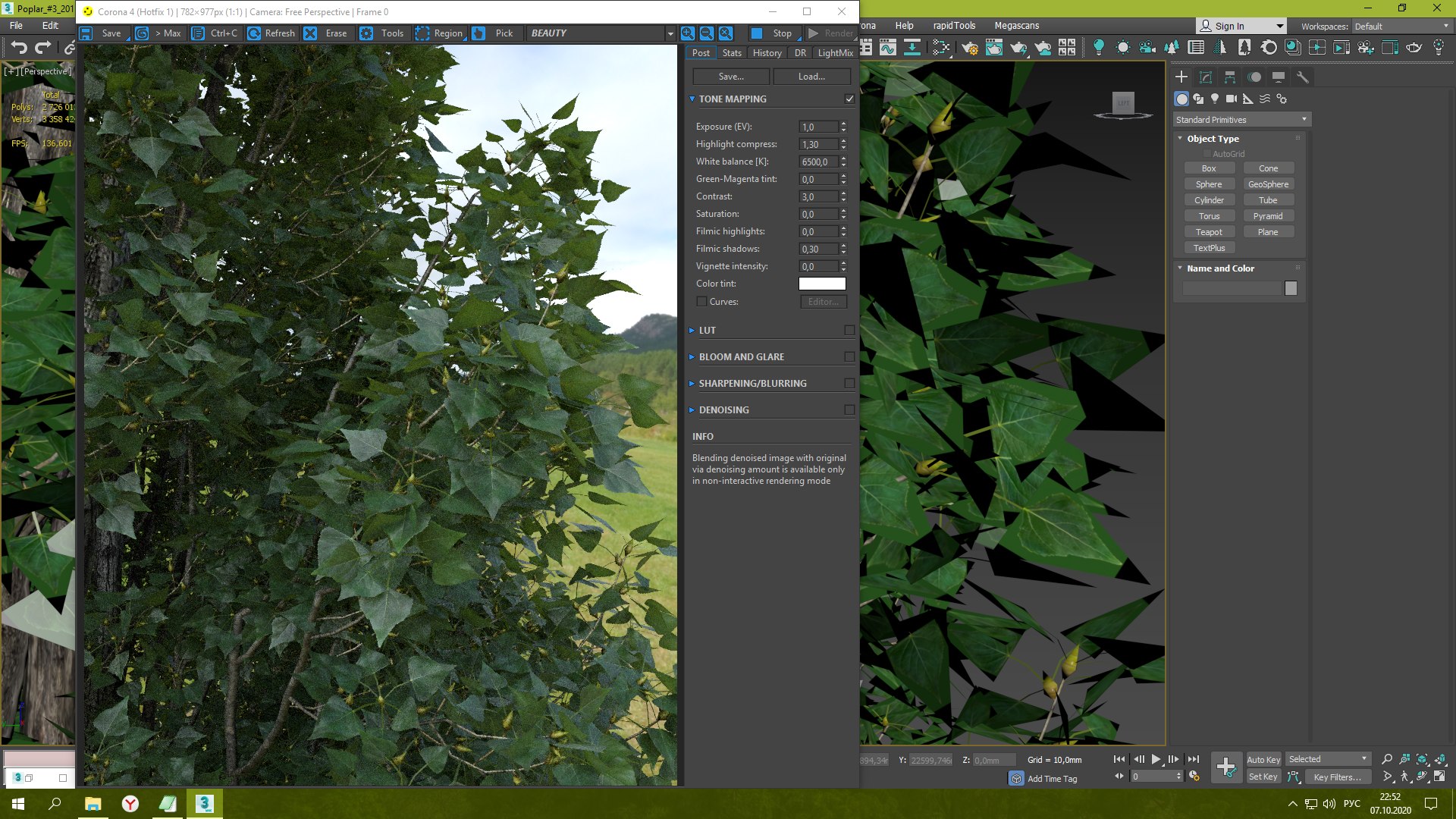The width and height of the screenshot is (1456, 819).
Task: Open the Hierarchy panel tab icon
Action: click(x=1230, y=77)
